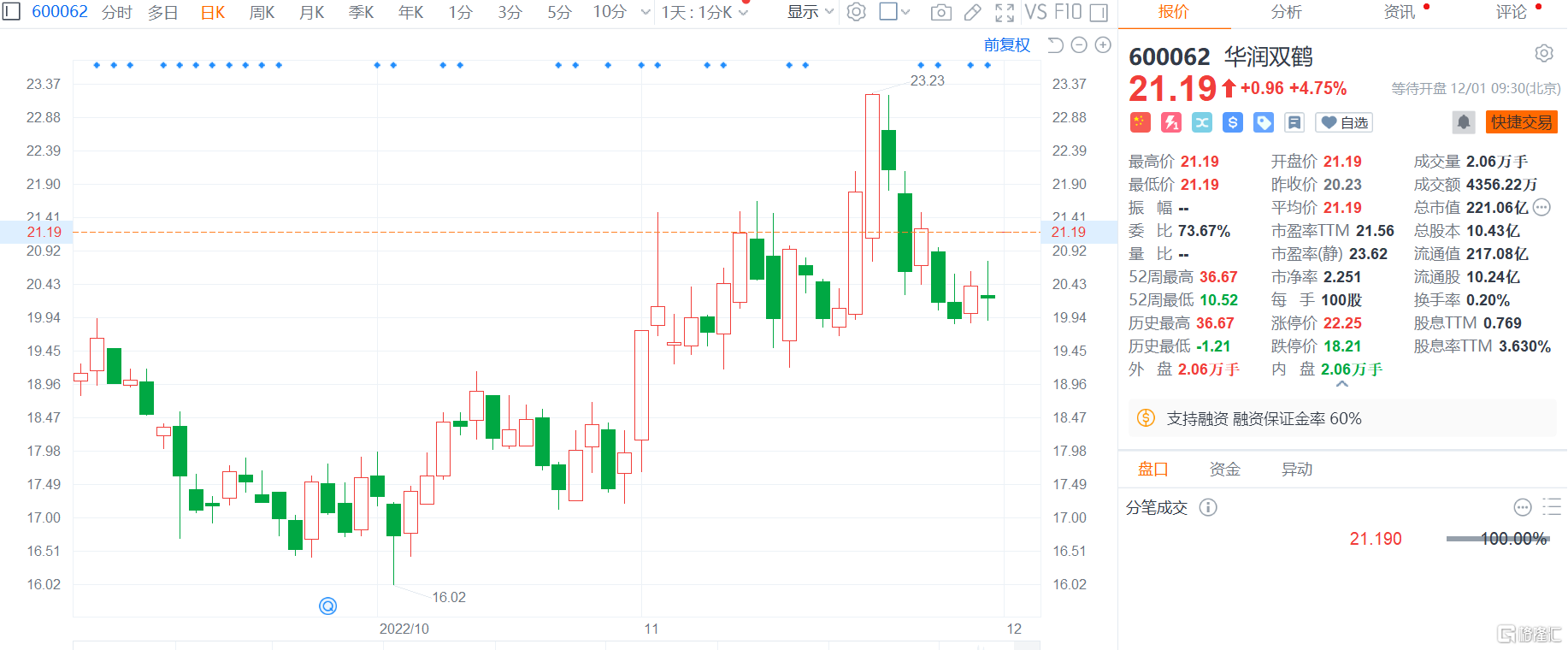The height and width of the screenshot is (650, 1568).
Task: Click the 21.190 trade price entry
Action: click(x=1376, y=539)
